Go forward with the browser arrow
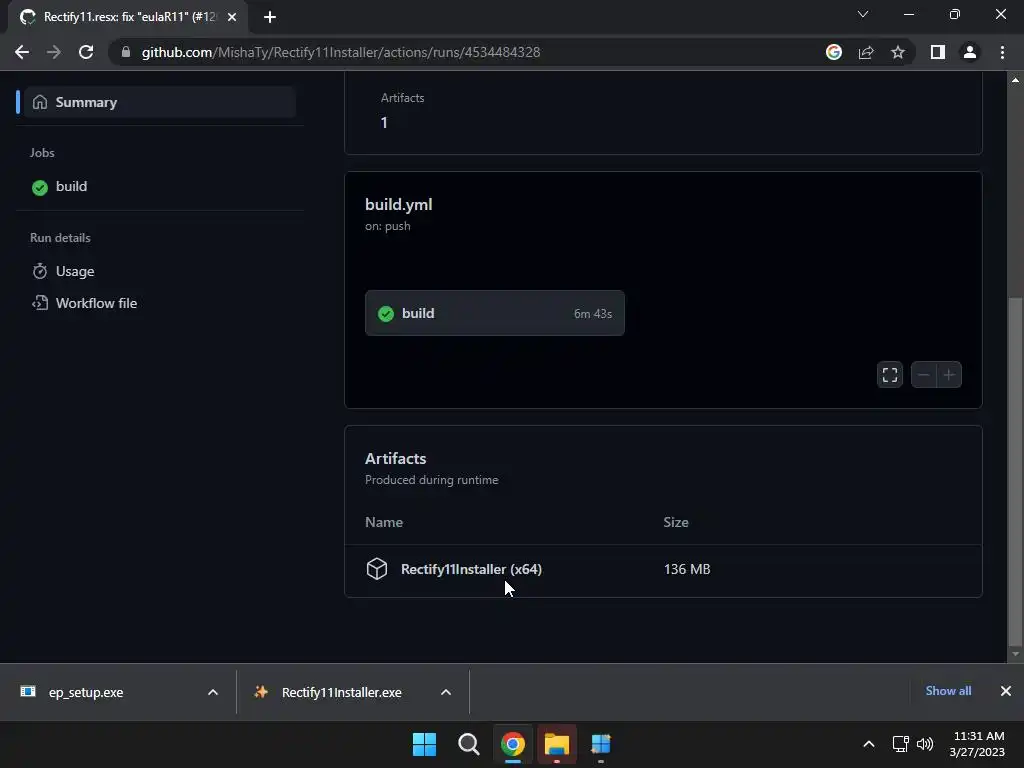1024x768 pixels. (54, 52)
